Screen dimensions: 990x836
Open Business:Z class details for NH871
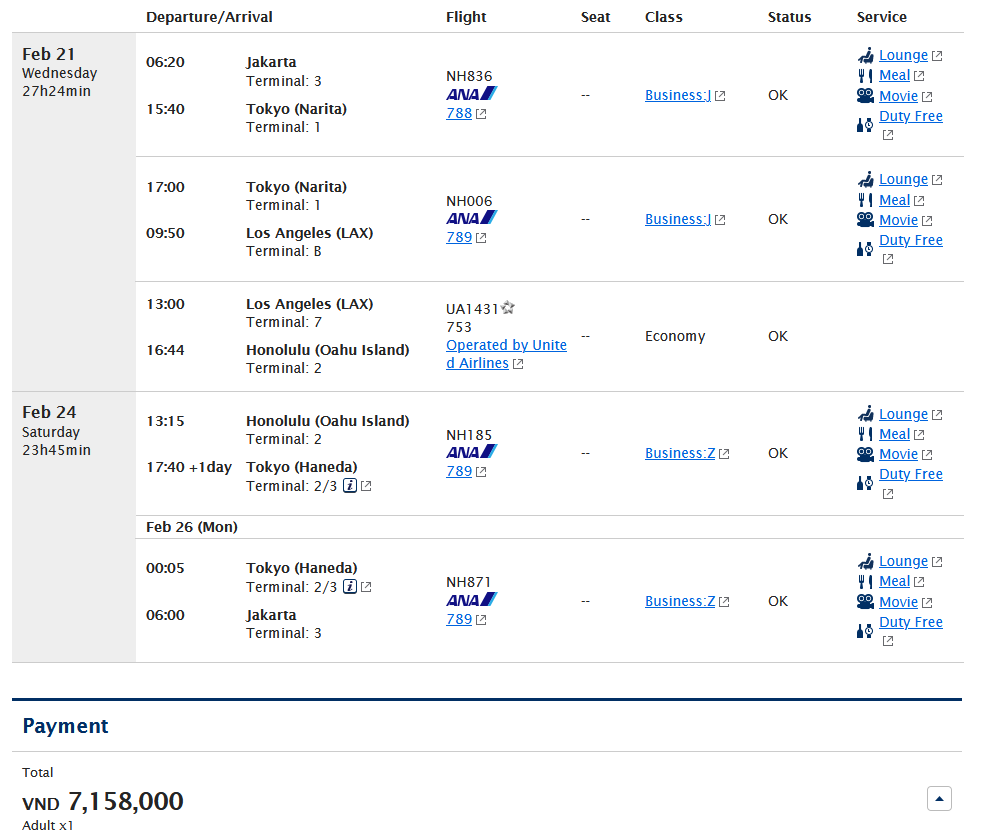tap(680, 601)
